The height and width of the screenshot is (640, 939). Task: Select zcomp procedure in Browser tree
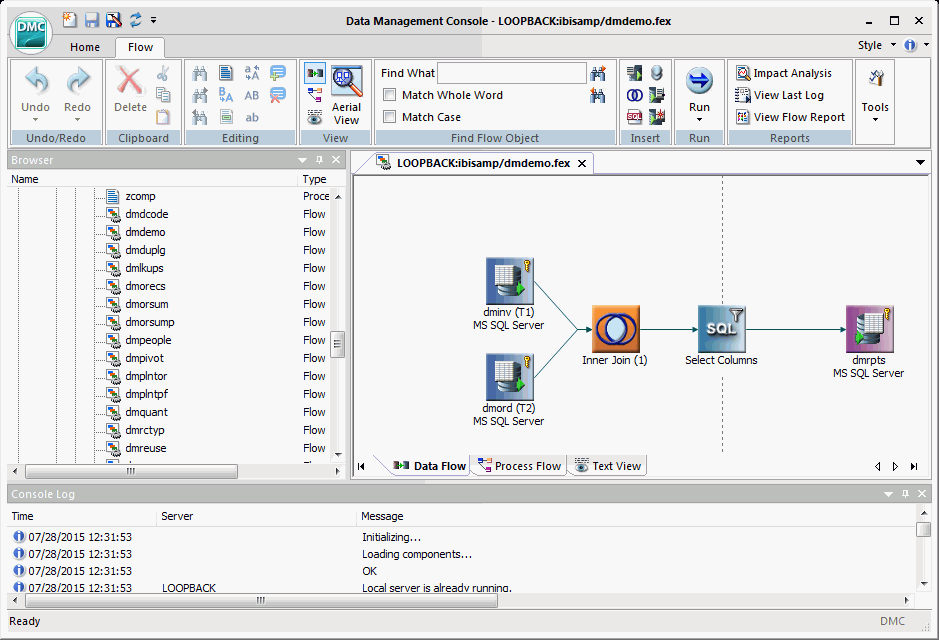pos(140,196)
